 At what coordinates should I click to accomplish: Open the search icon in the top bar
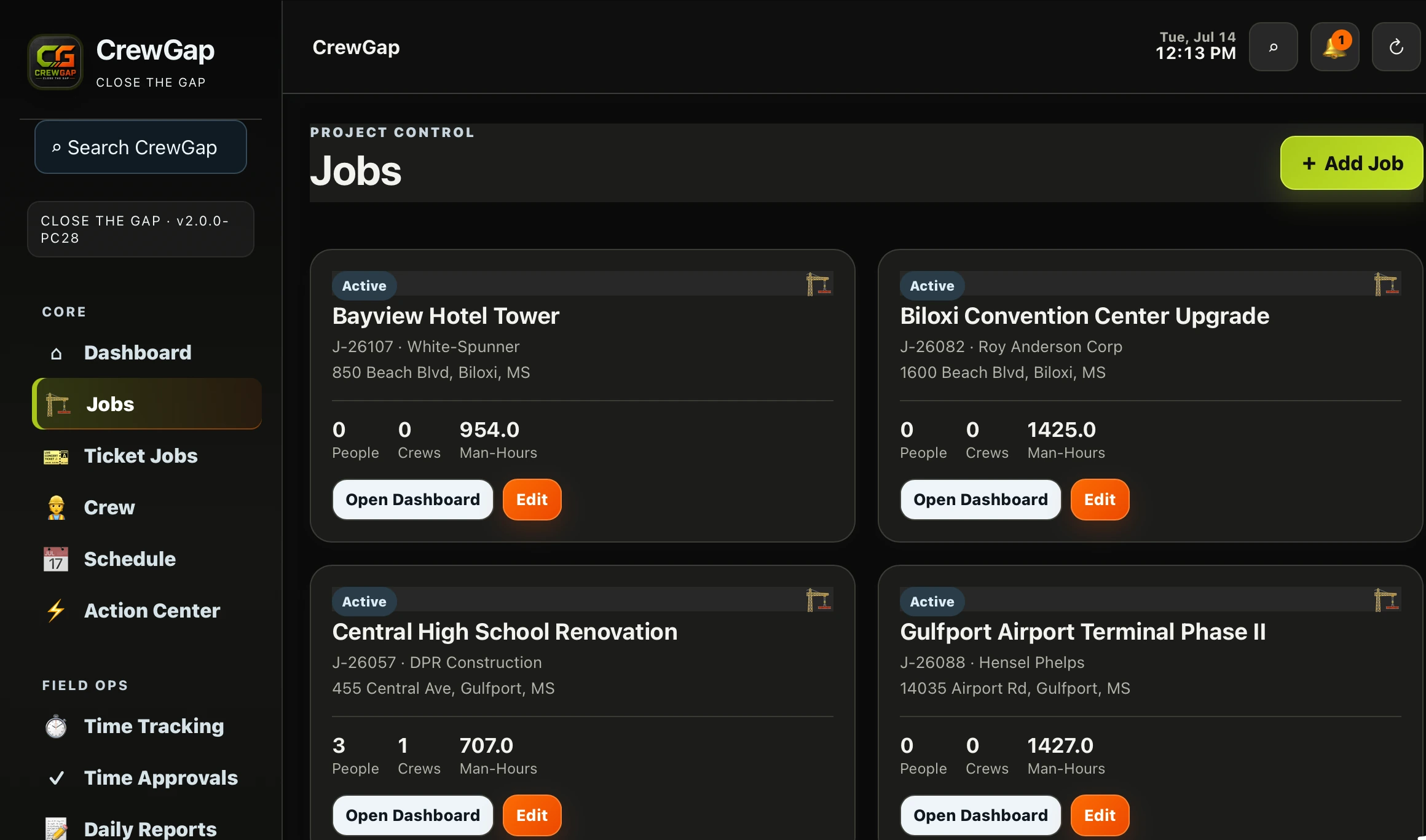tap(1273, 47)
